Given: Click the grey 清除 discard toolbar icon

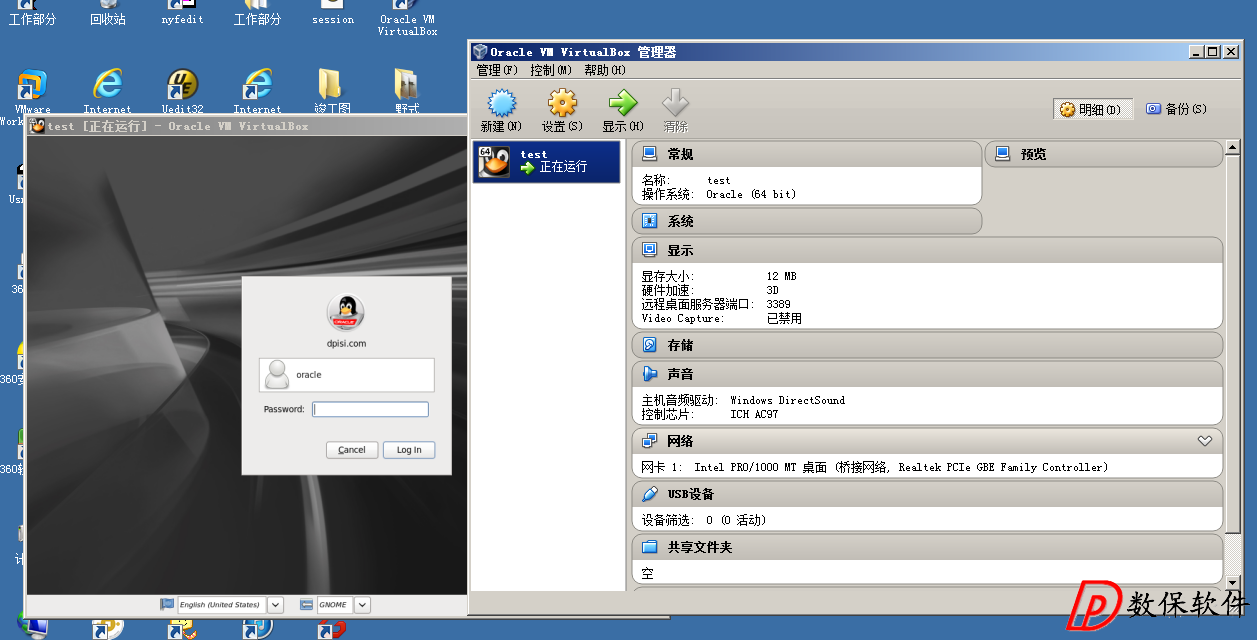Looking at the screenshot, I should (x=676, y=103).
